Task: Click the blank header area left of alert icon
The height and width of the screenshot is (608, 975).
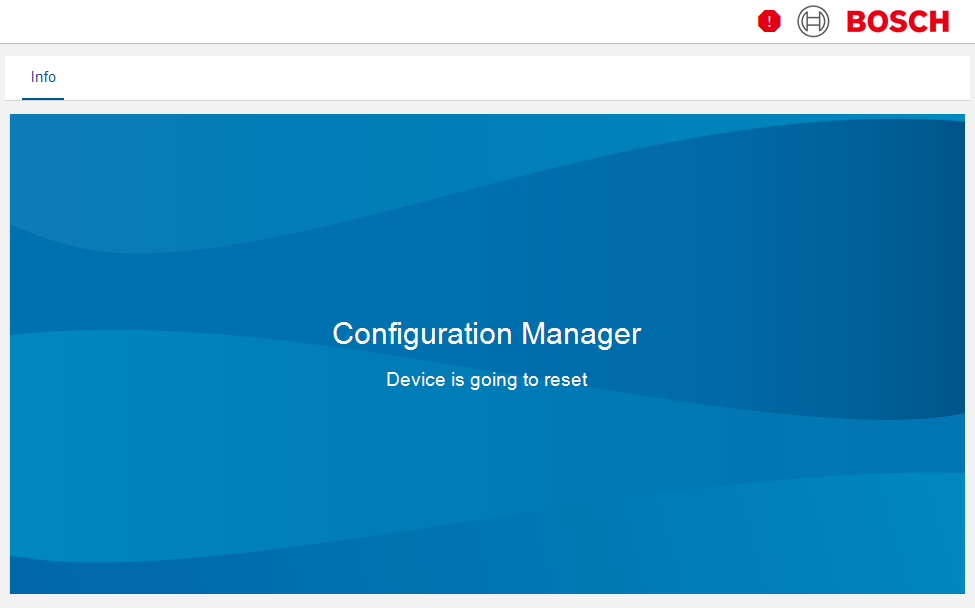Action: tap(400, 21)
